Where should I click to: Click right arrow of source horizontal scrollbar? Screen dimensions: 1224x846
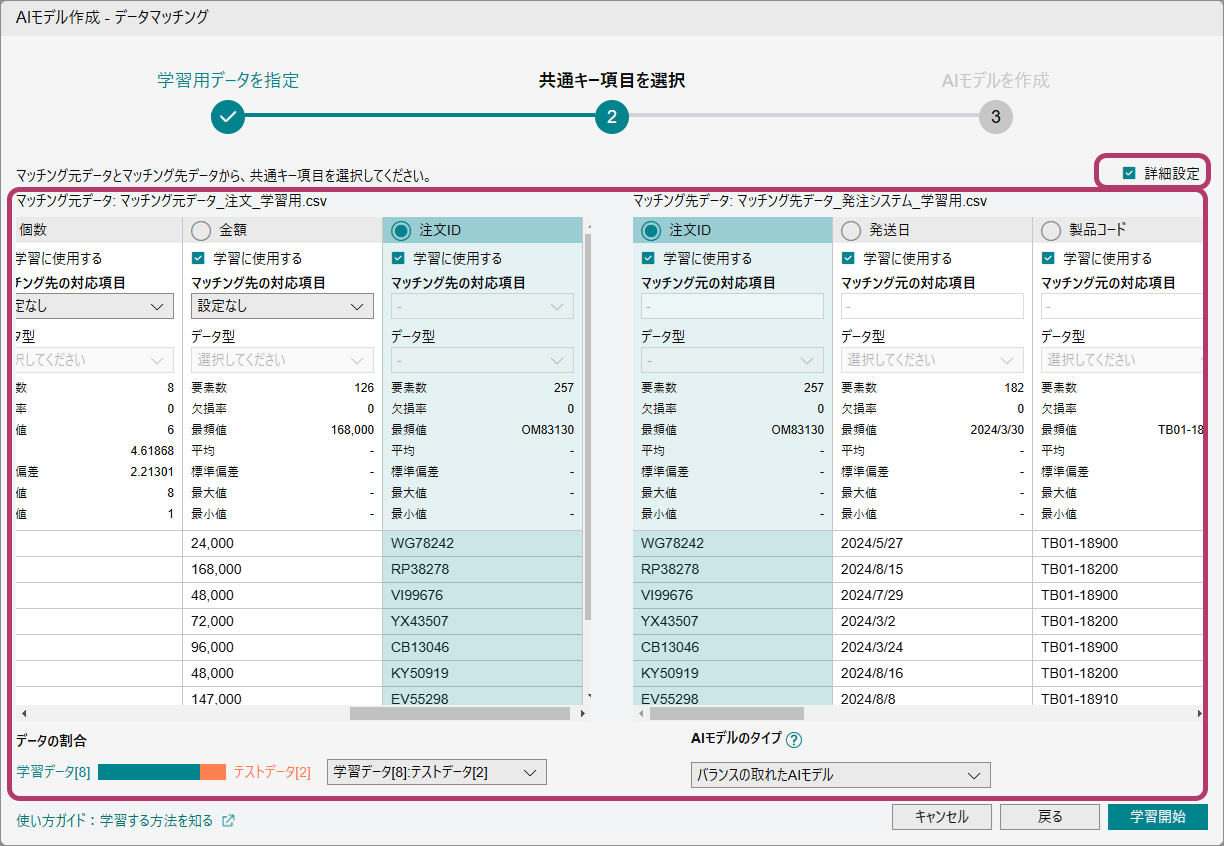[x=584, y=714]
